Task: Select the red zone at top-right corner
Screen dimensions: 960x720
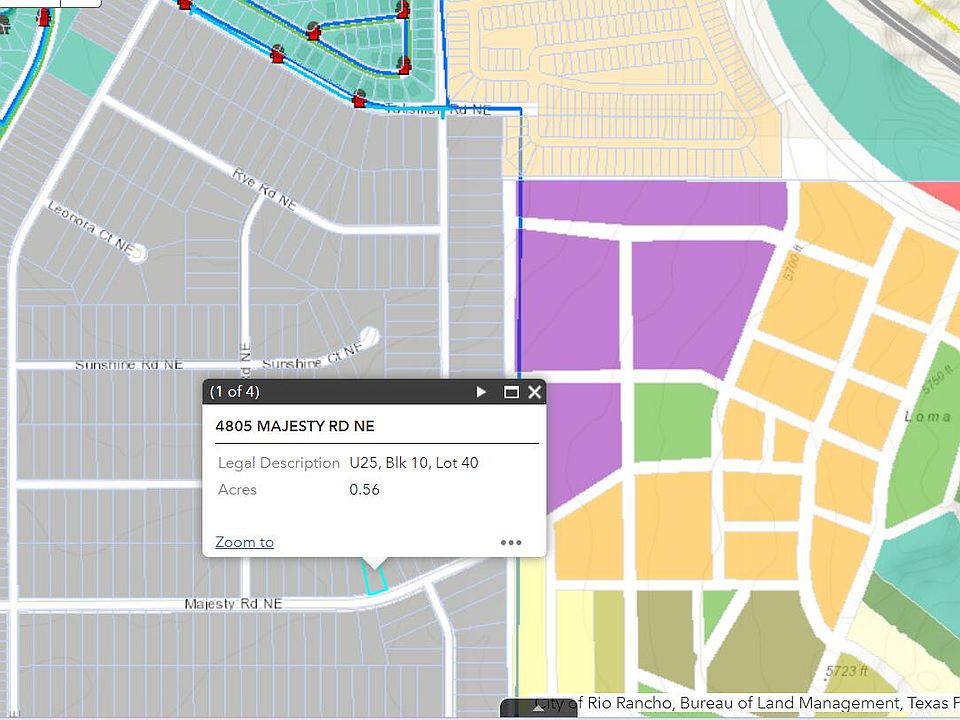Action: 936,195
